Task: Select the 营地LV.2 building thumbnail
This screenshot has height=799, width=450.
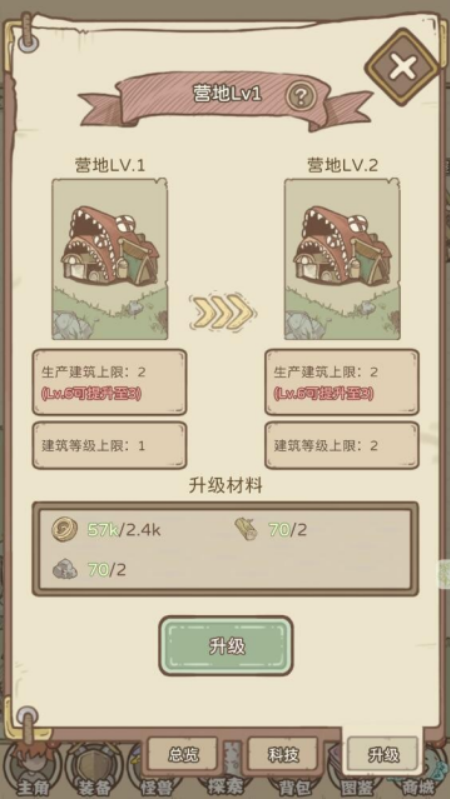Action: pos(342,259)
